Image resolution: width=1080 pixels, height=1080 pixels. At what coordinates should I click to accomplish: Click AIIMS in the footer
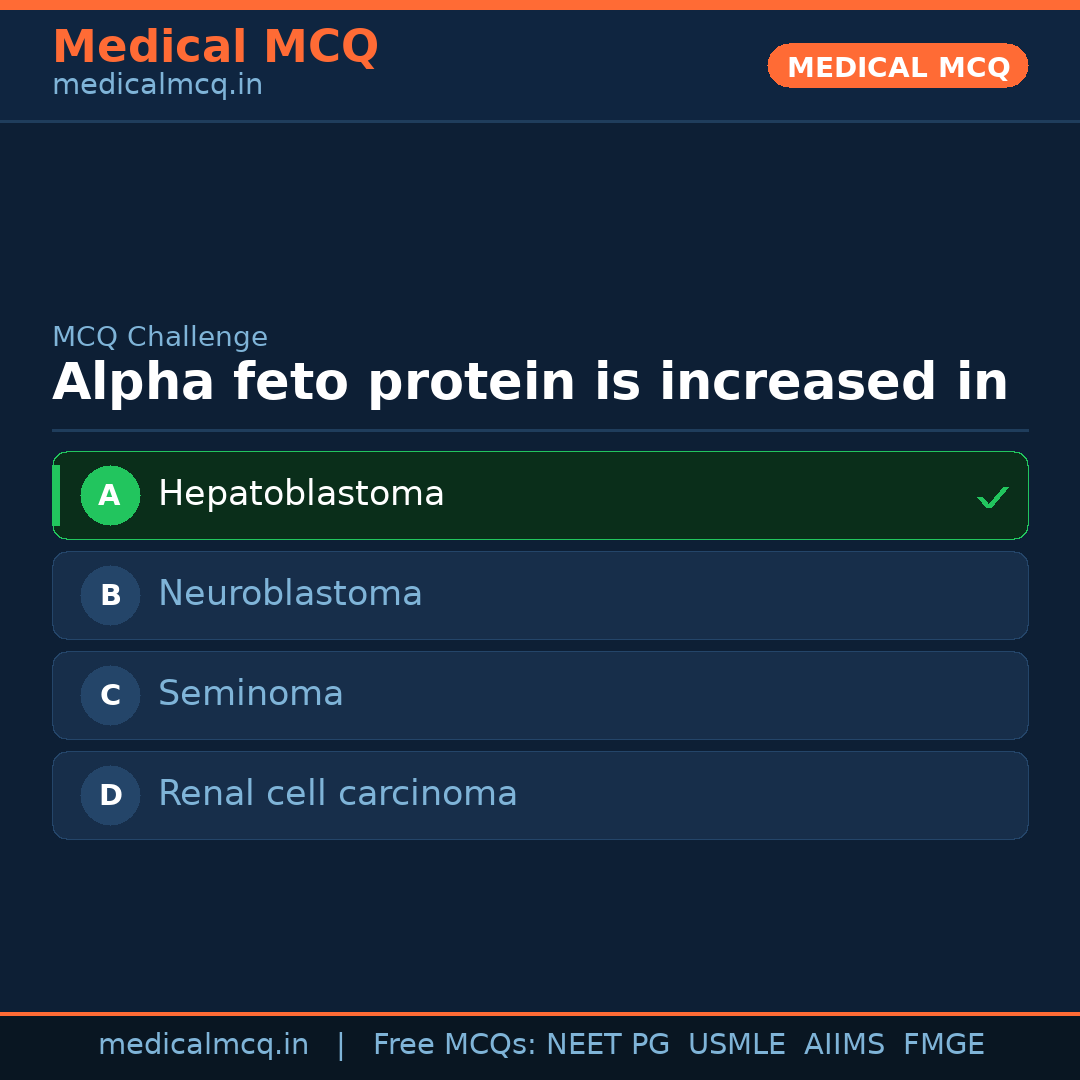(x=844, y=1045)
